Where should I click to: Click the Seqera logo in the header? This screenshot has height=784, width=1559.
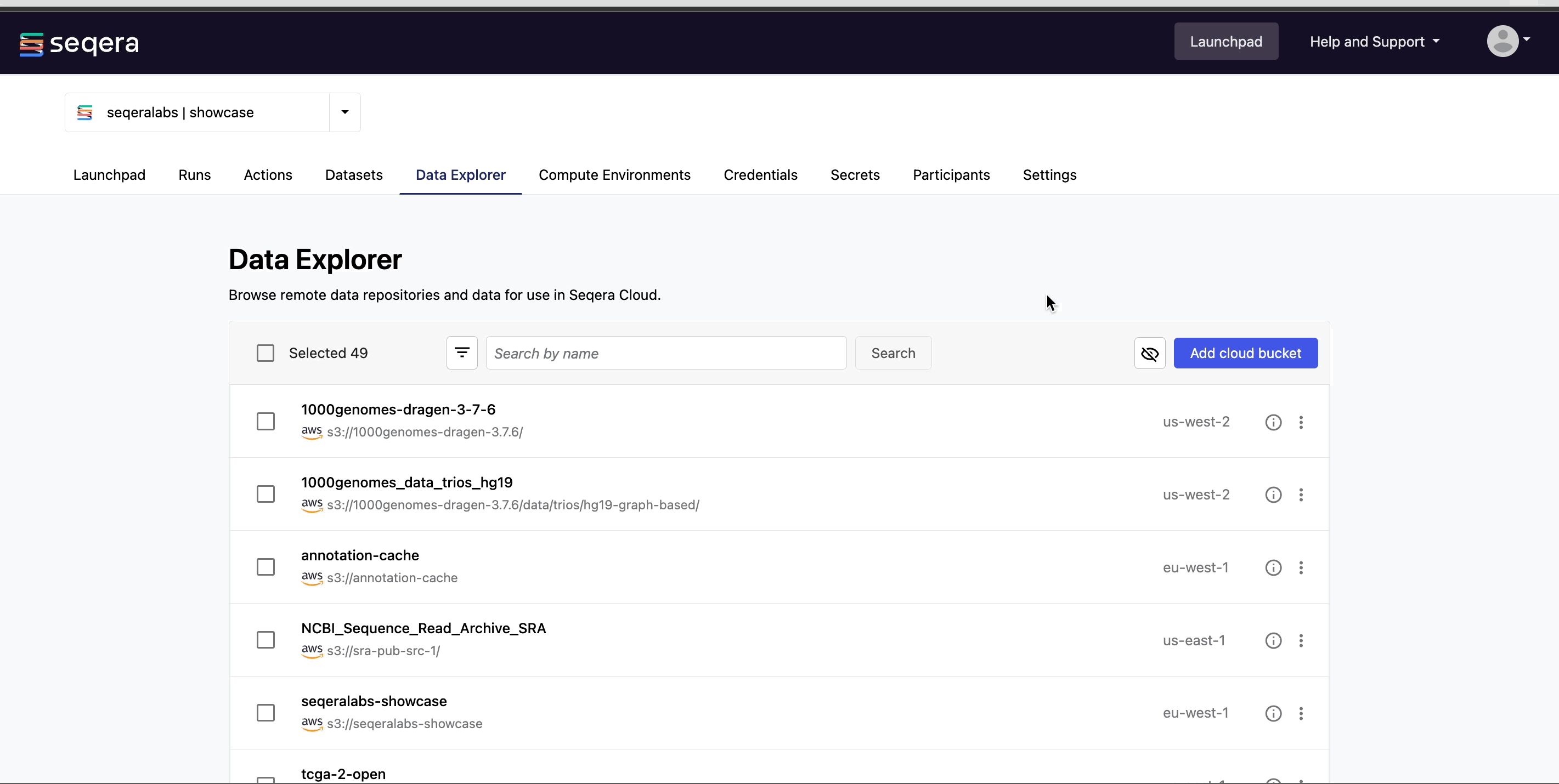(80, 43)
